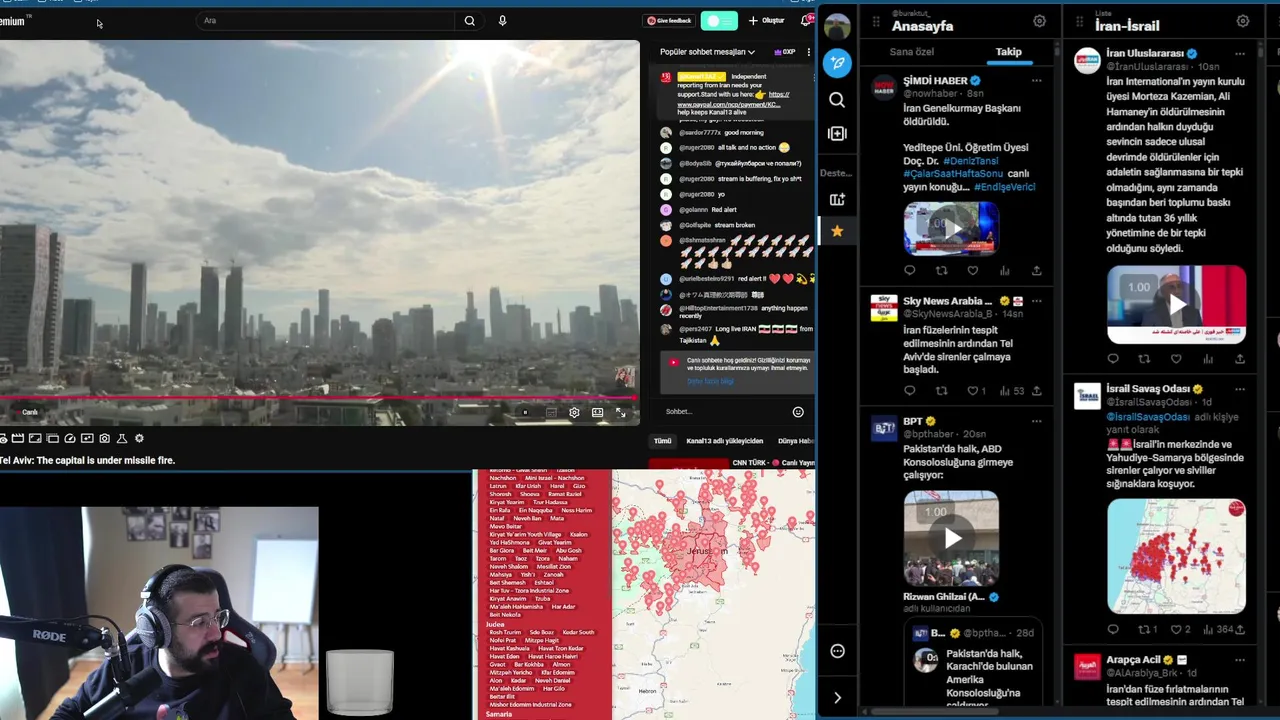Click the Sky News Arabia account name

pos(947,300)
